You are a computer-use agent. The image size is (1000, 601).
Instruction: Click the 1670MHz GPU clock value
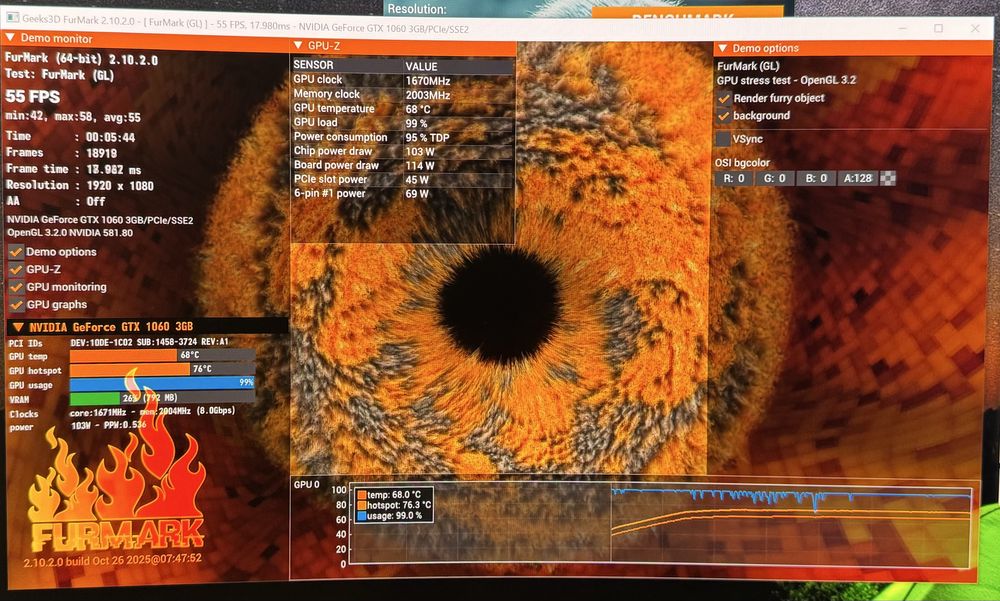(428, 81)
